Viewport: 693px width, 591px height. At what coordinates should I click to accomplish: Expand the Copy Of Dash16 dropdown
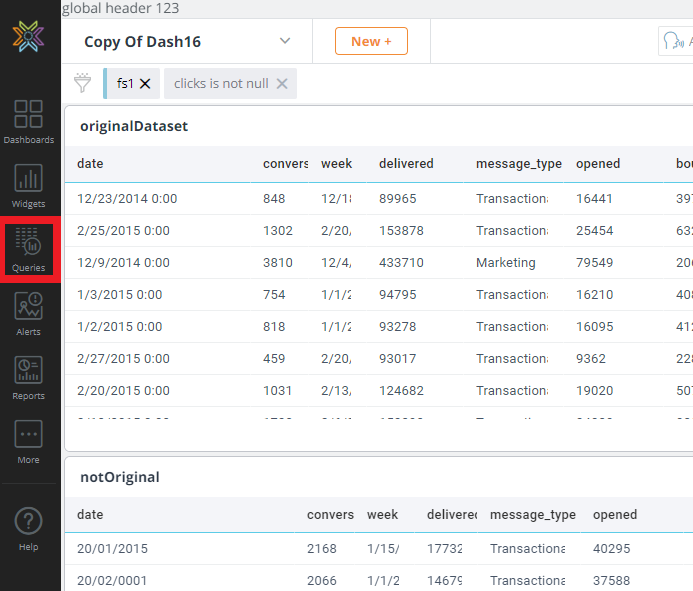tap(285, 41)
